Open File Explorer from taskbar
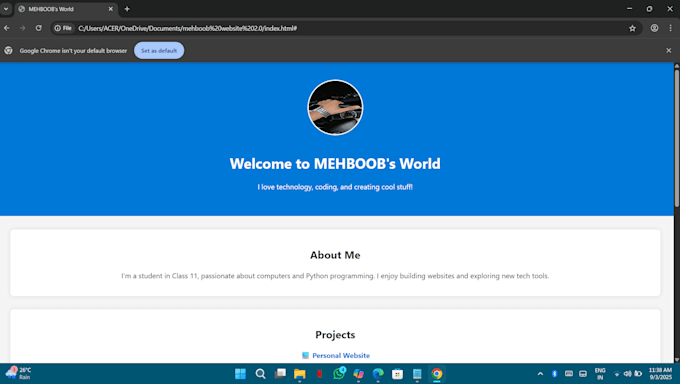680x384 pixels. click(x=300, y=374)
